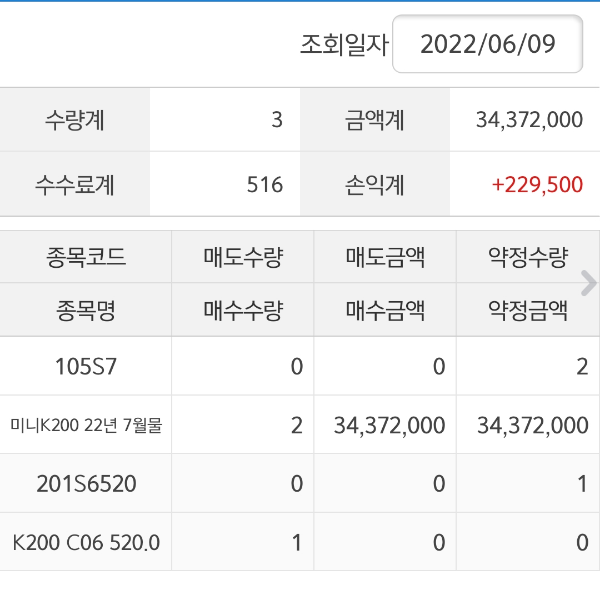Click the 매도수량 column header

pyautogui.click(x=242, y=258)
